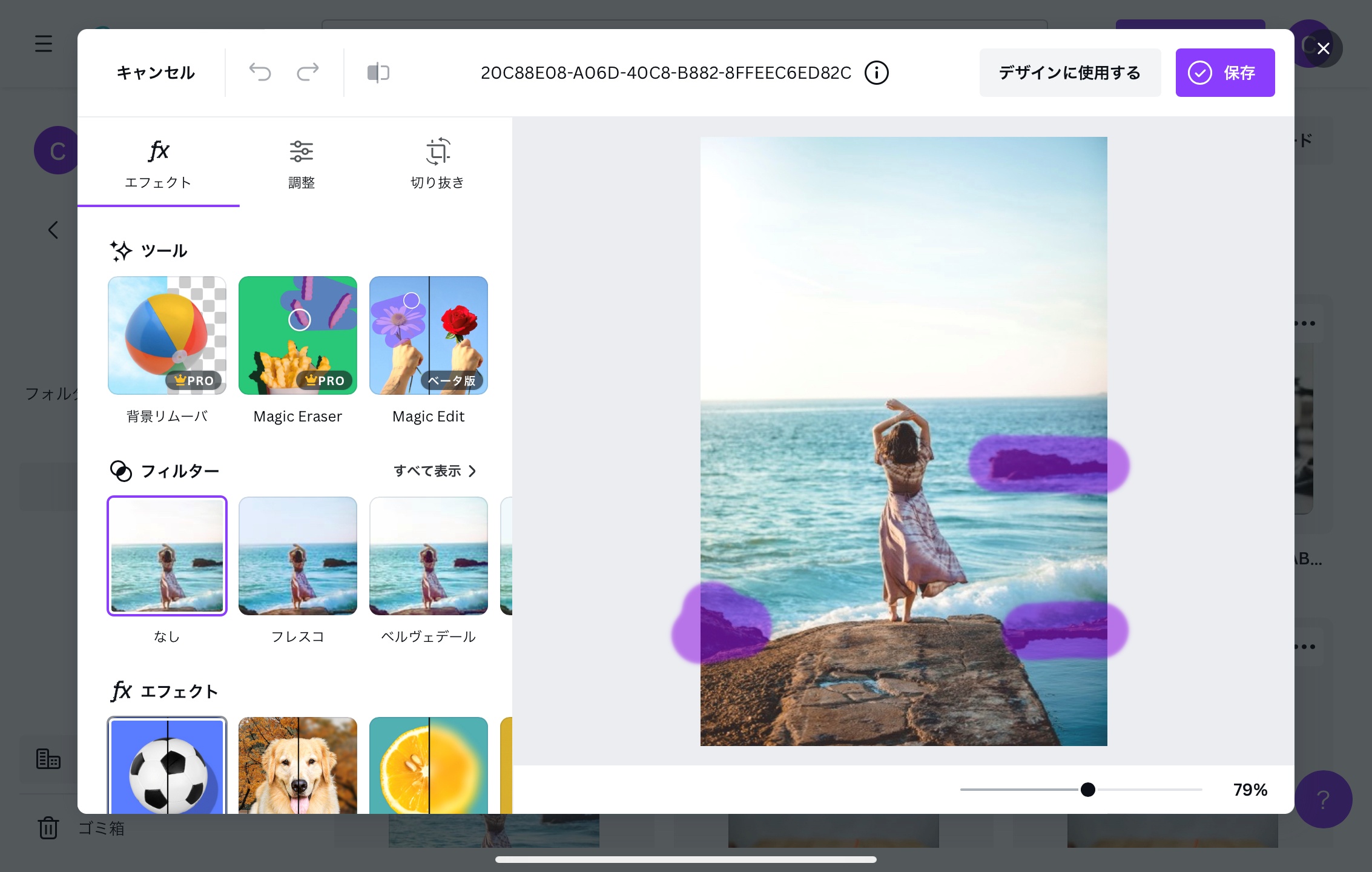Screen dimensions: 1372x872
Task: Click the エフェクト section fx icon
Action: pos(121,691)
